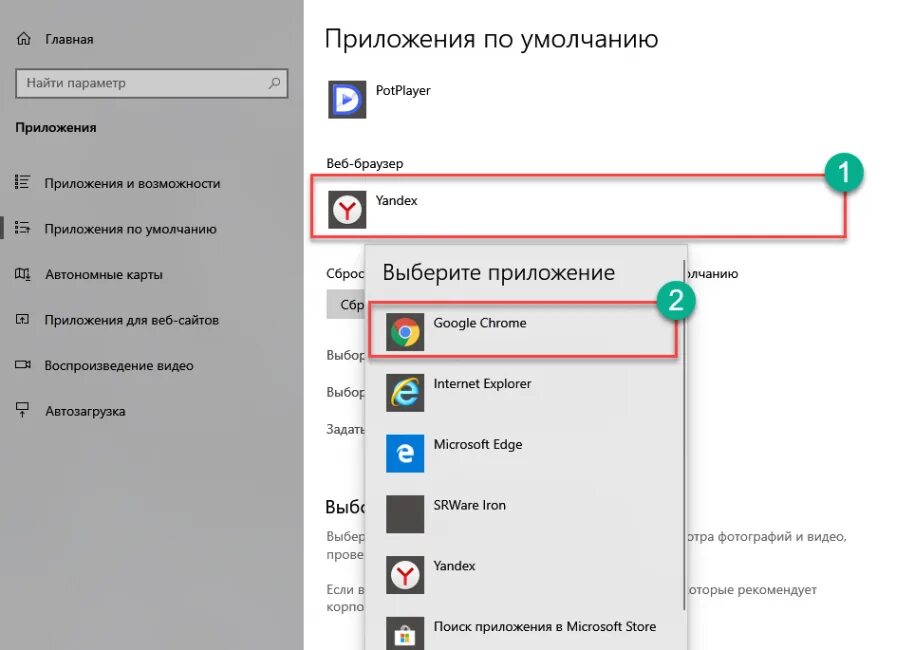This screenshot has width=914, height=650.
Task: Click the Internet Explorer icon in popup
Action: (x=405, y=392)
